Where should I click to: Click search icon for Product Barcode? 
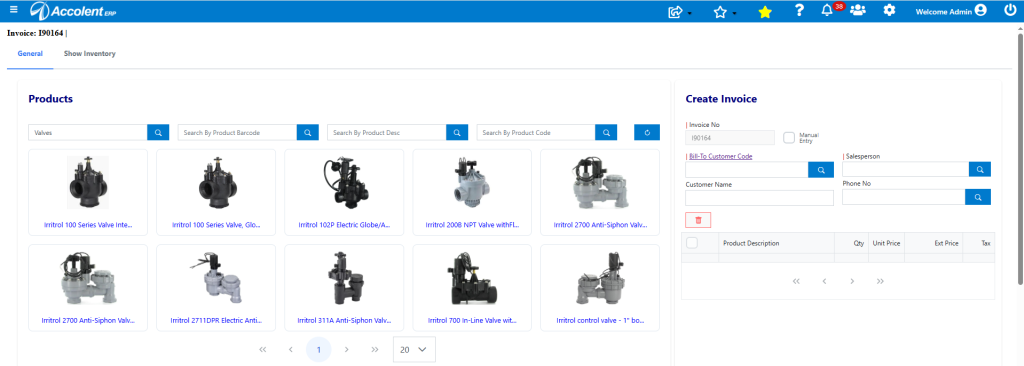click(308, 133)
